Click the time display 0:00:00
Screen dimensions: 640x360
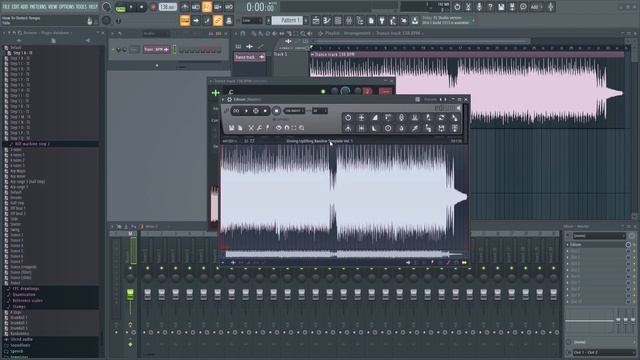click(x=260, y=7)
